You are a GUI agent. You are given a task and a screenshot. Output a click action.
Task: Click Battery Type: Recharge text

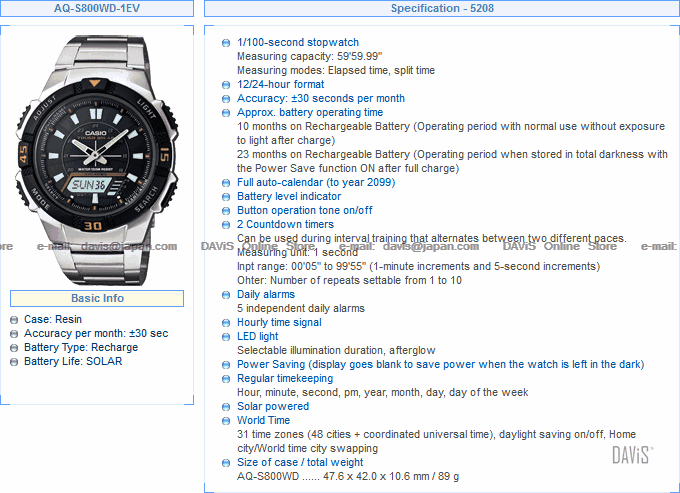point(81,347)
